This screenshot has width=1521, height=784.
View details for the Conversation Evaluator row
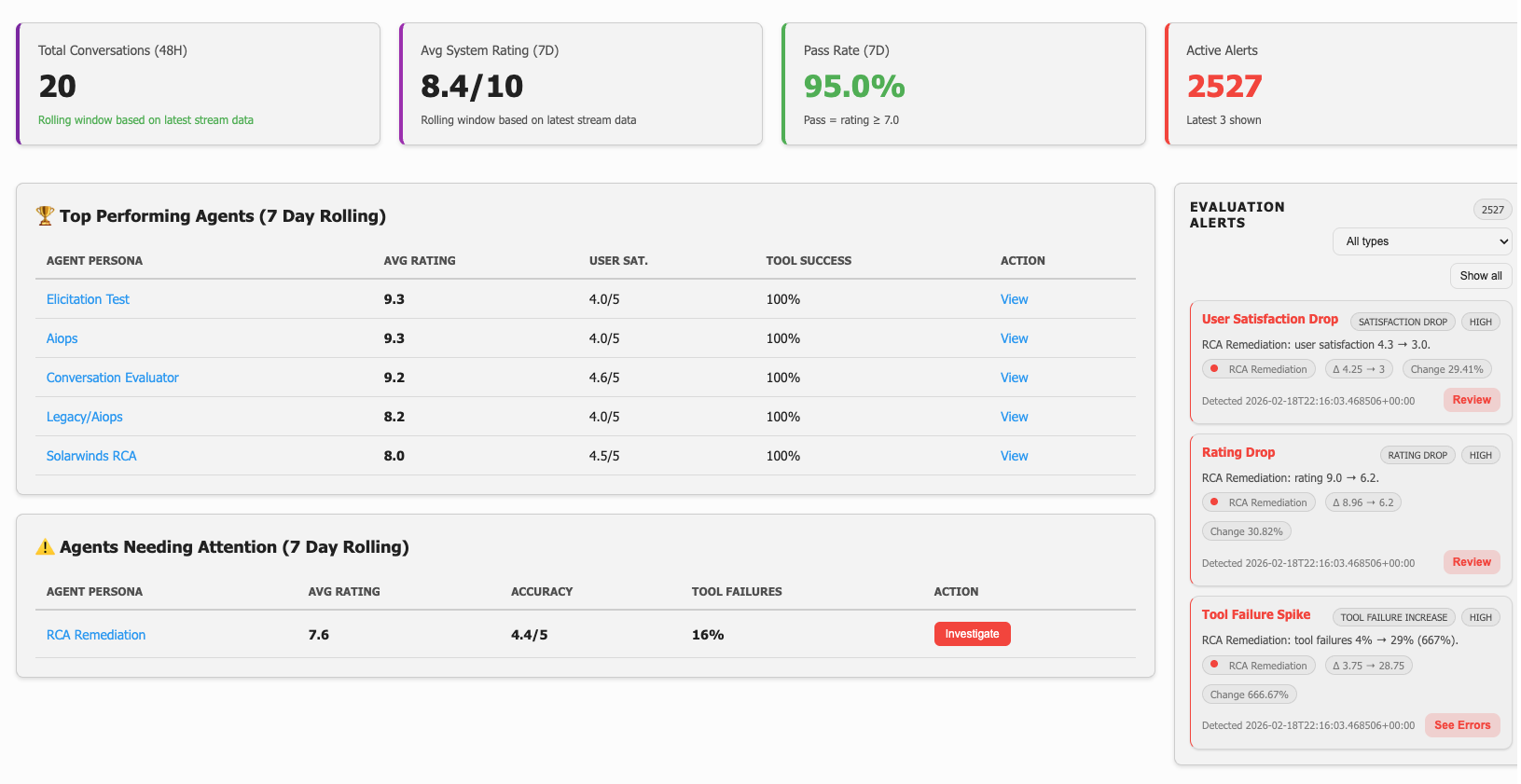click(x=1014, y=378)
